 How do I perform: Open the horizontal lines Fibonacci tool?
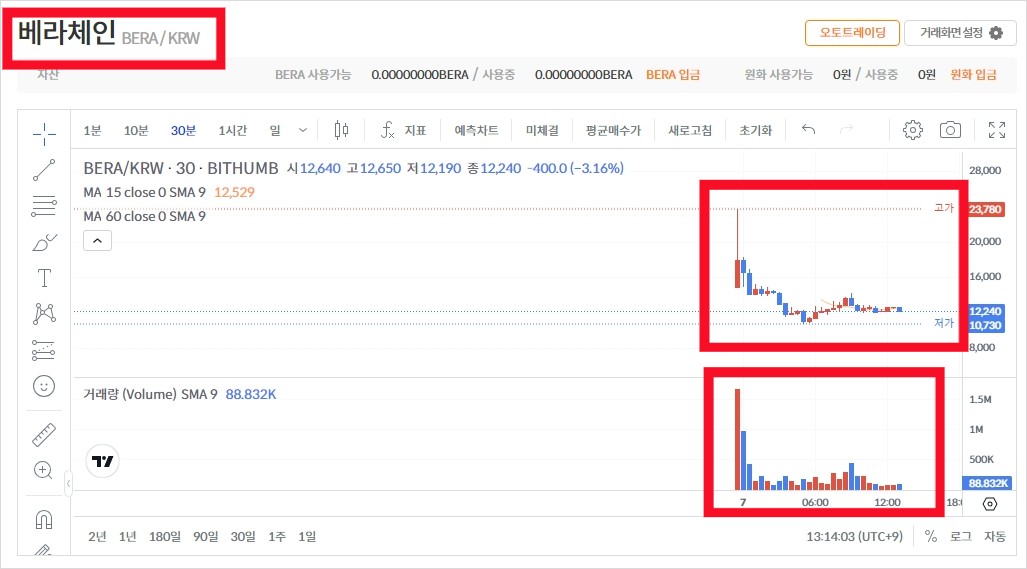pyautogui.click(x=44, y=206)
